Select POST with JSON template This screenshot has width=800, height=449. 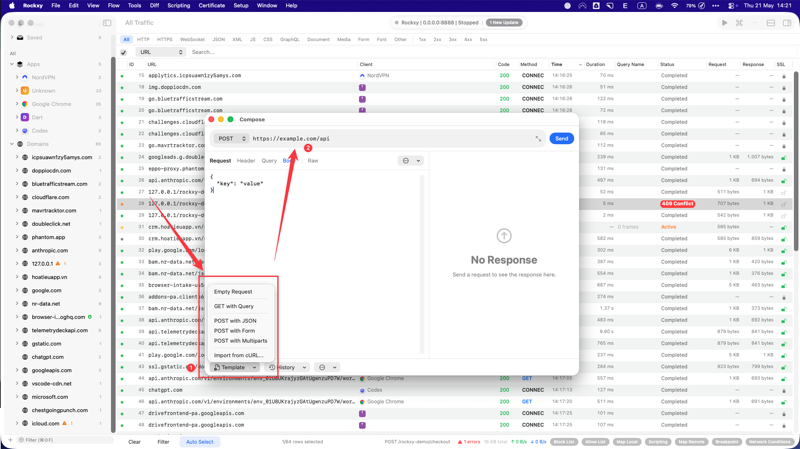pyautogui.click(x=235, y=321)
